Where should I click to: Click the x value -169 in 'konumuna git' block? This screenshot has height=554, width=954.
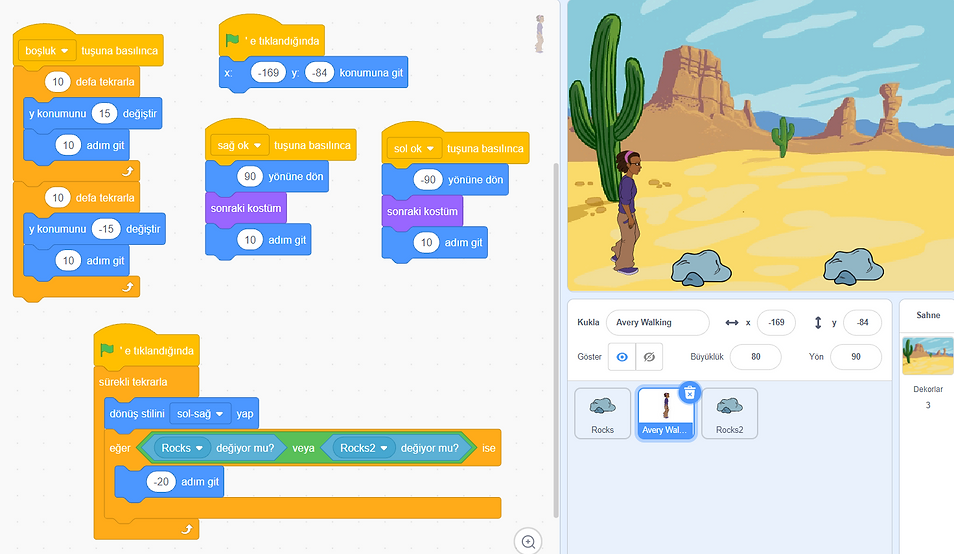click(x=268, y=73)
